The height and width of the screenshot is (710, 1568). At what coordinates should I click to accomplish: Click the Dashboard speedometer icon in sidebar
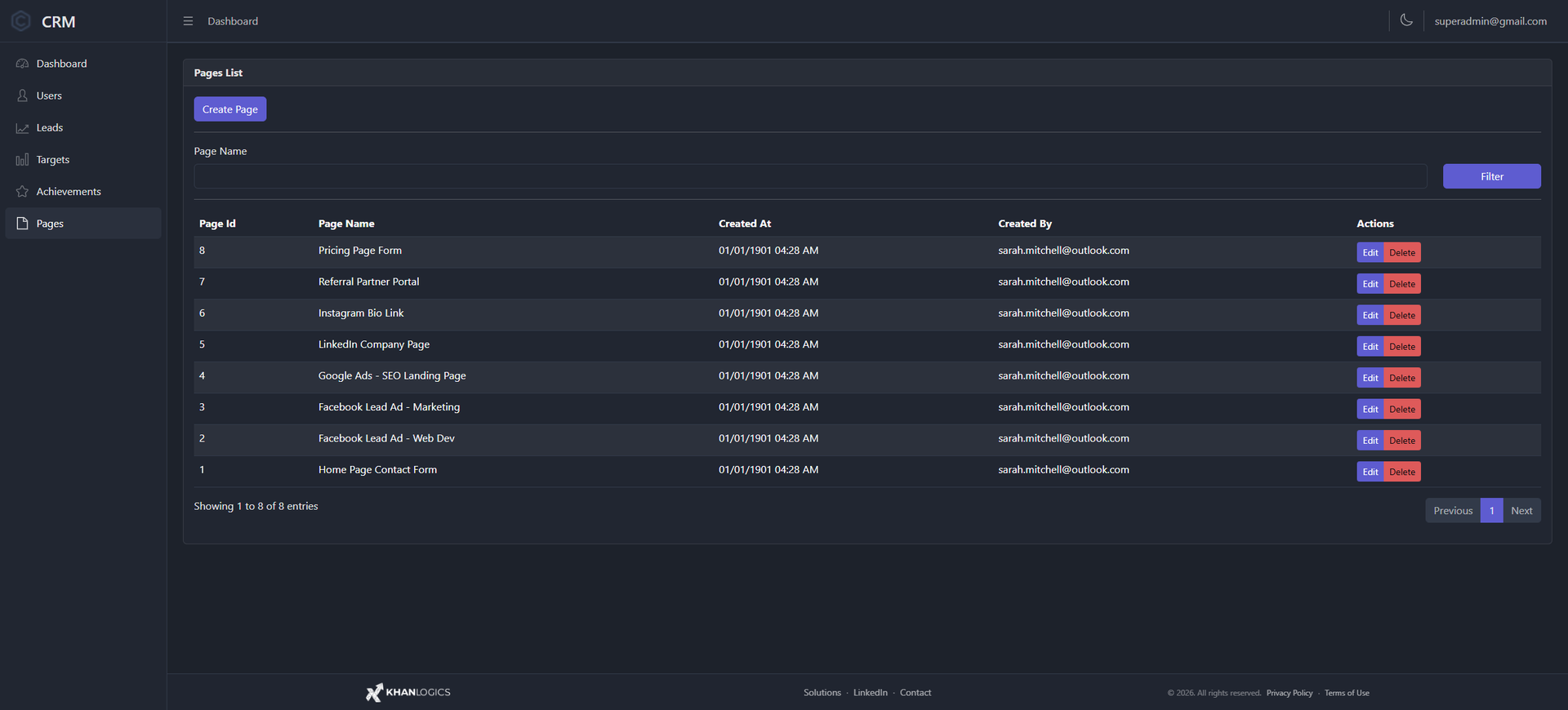tap(22, 64)
